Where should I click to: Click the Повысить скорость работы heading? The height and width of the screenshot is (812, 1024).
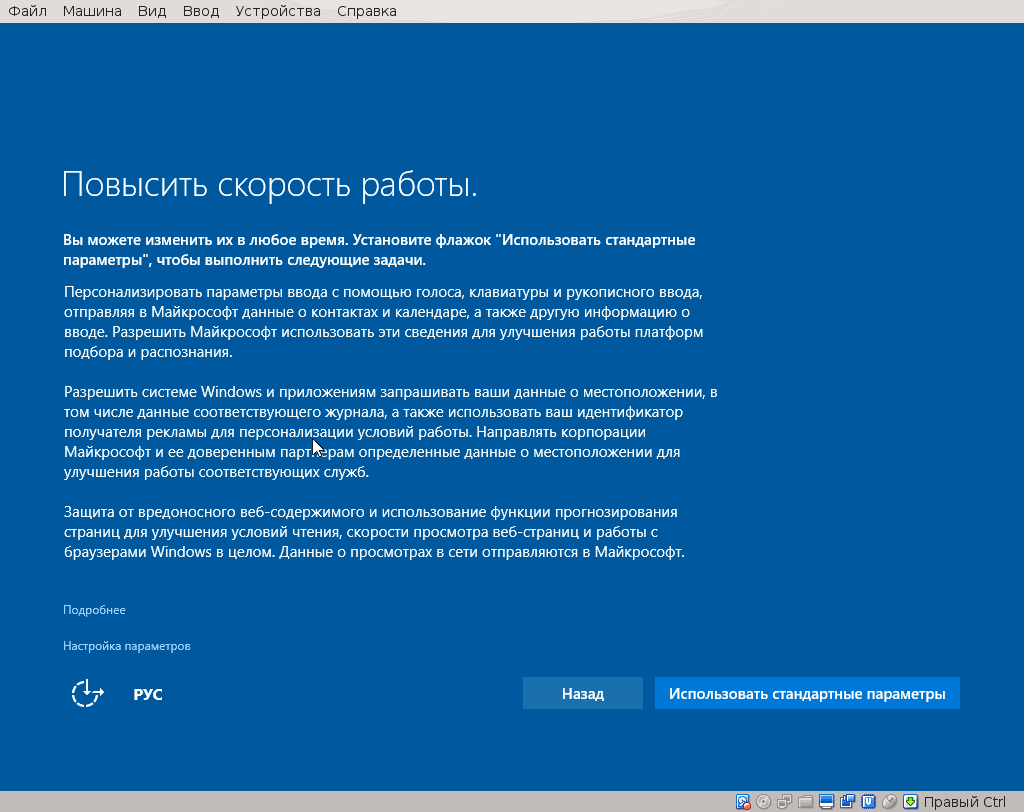point(270,184)
